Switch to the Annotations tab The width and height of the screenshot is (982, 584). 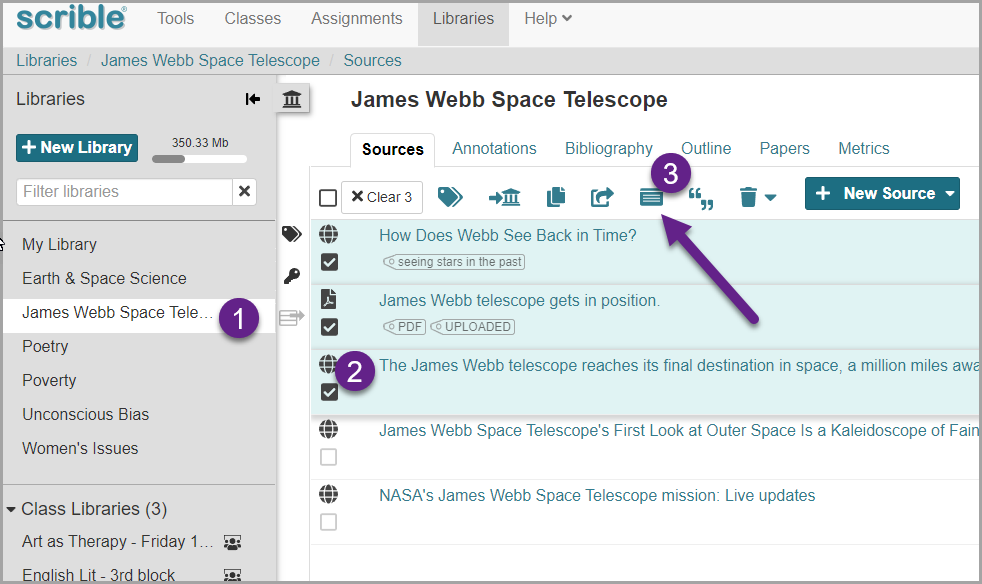[494, 149]
